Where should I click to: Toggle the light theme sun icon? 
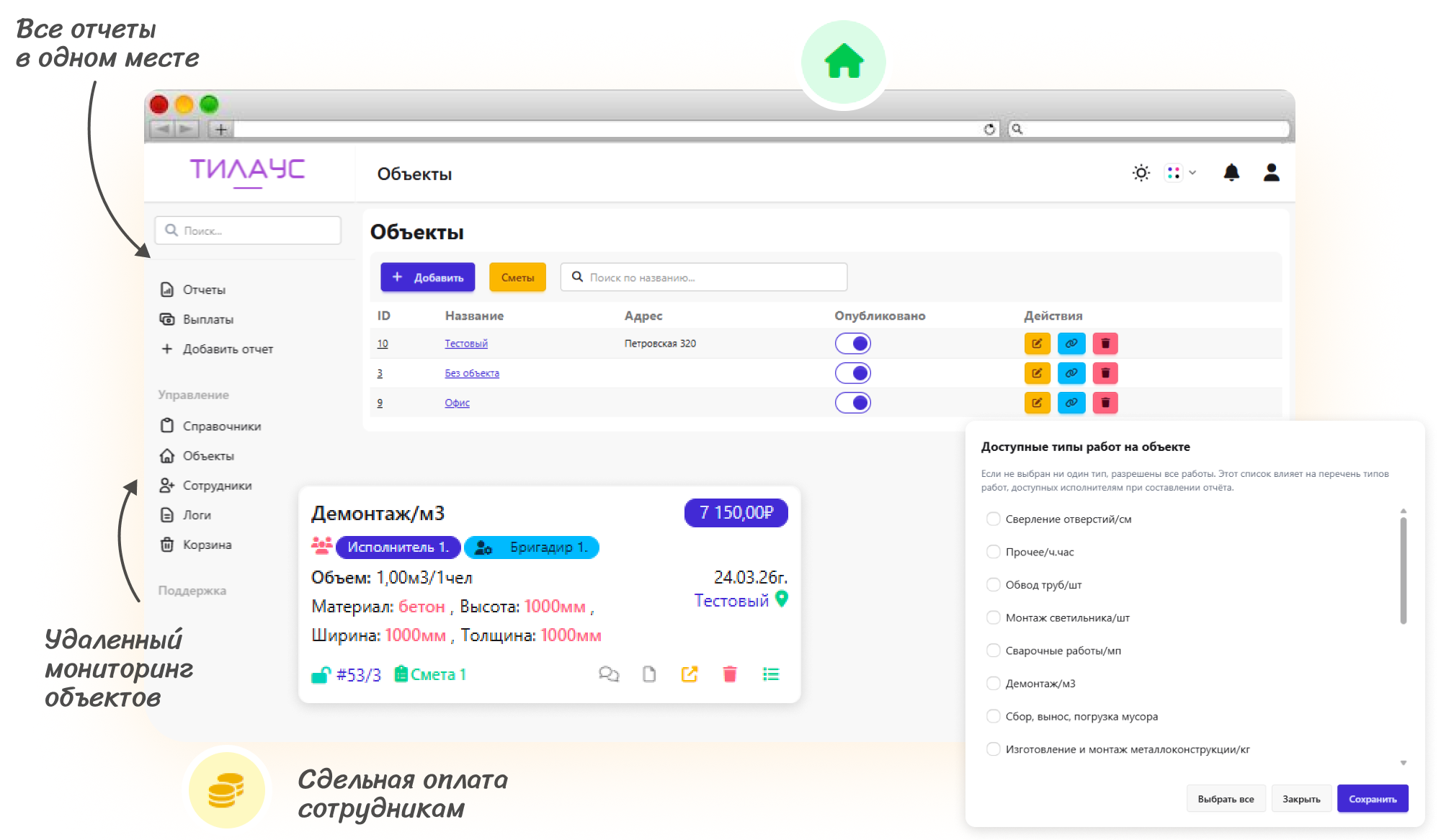[x=1141, y=173]
